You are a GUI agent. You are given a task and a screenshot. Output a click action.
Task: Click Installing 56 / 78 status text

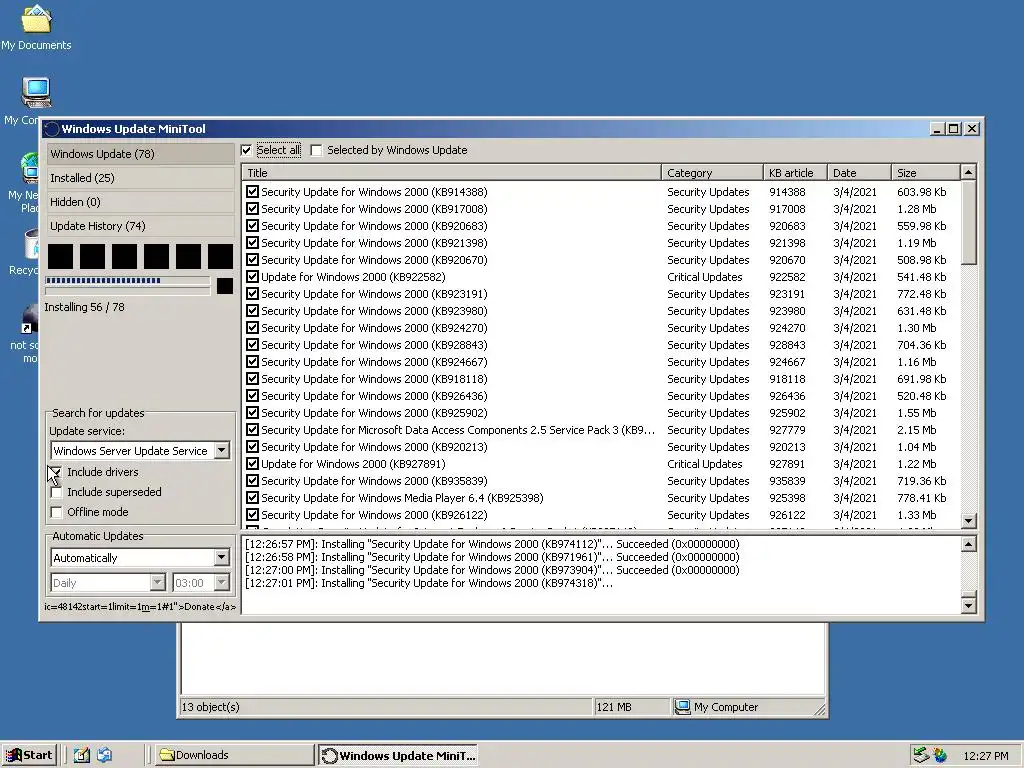point(84,307)
